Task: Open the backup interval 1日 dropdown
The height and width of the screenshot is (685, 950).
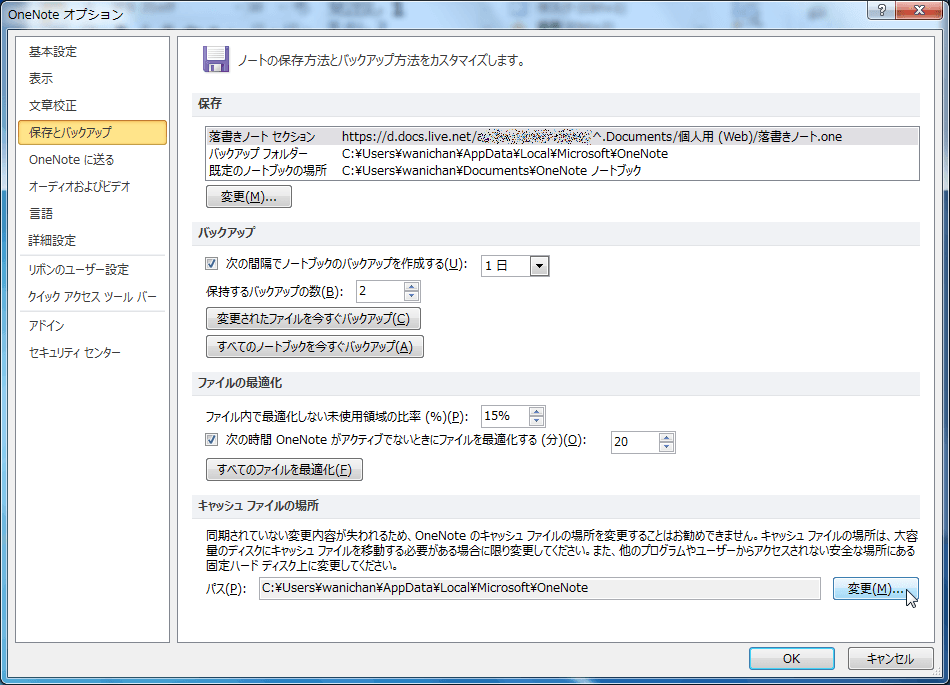Action: pyautogui.click(x=539, y=266)
